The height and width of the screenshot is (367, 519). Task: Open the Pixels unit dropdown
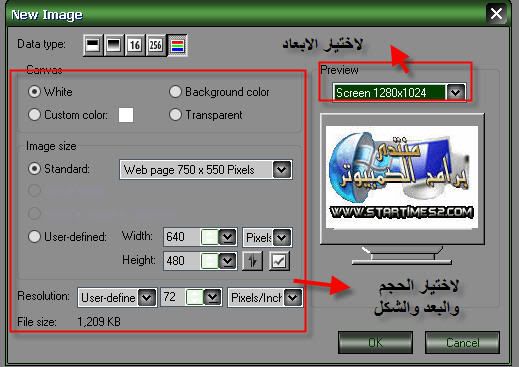[282, 238]
